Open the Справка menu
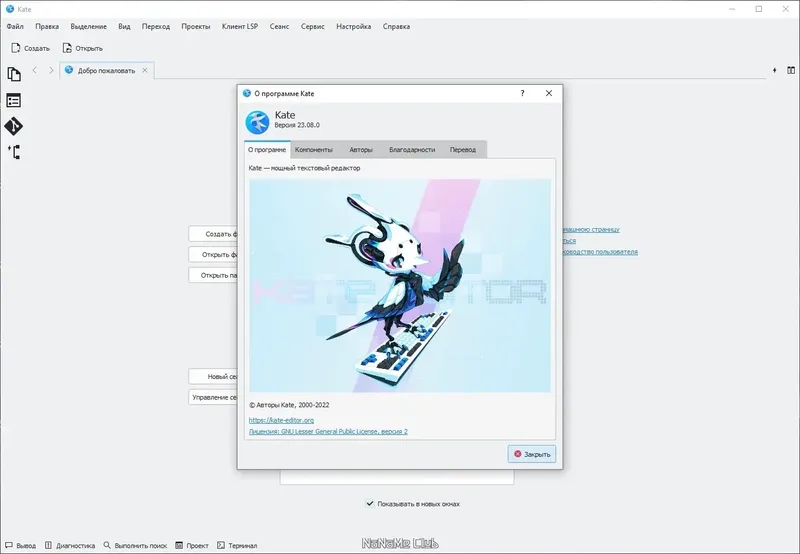Image resolution: width=800 pixels, height=554 pixels. pos(396,27)
